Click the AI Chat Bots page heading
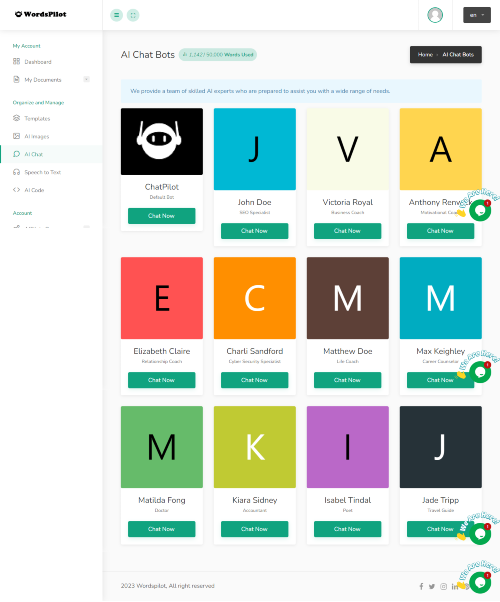 click(148, 55)
